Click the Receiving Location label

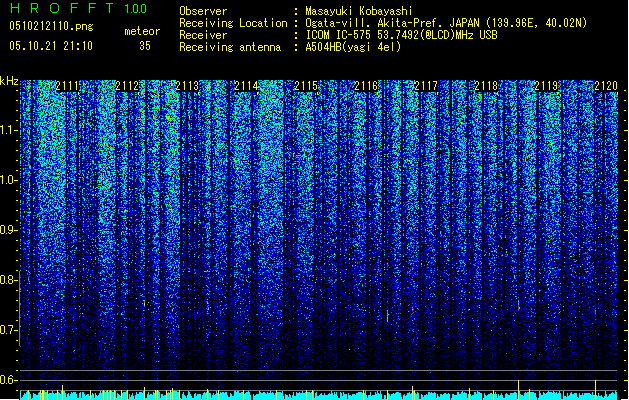coord(233,23)
